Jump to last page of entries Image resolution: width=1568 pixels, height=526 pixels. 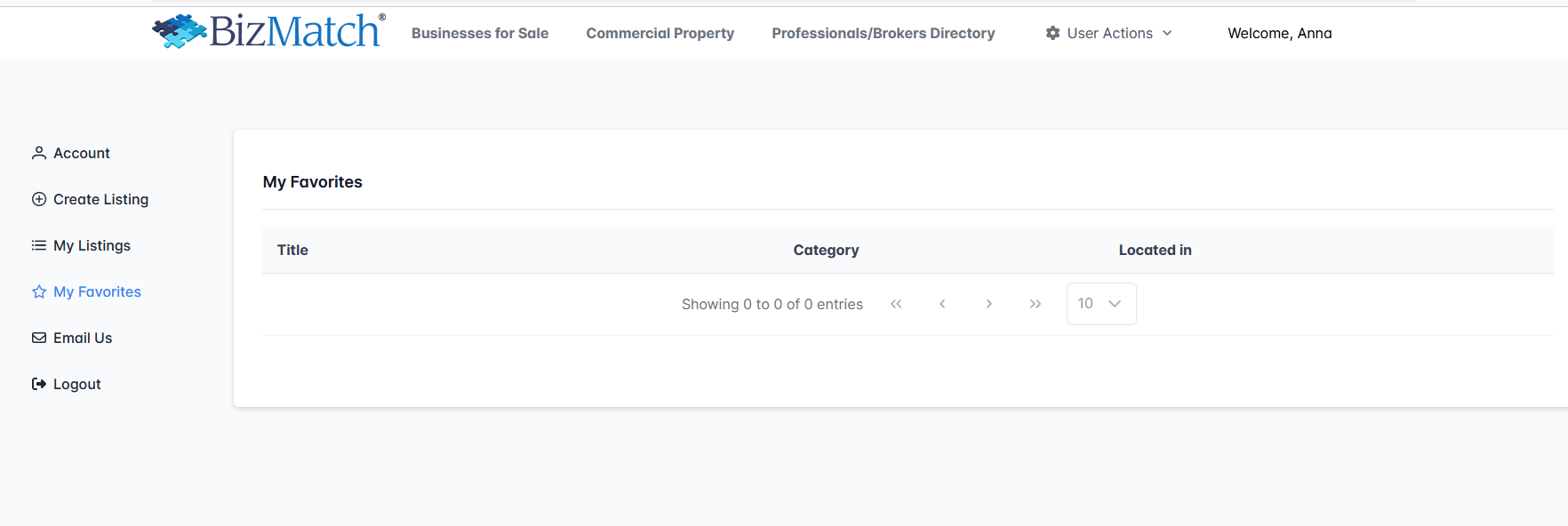pyautogui.click(x=1035, y=304)
